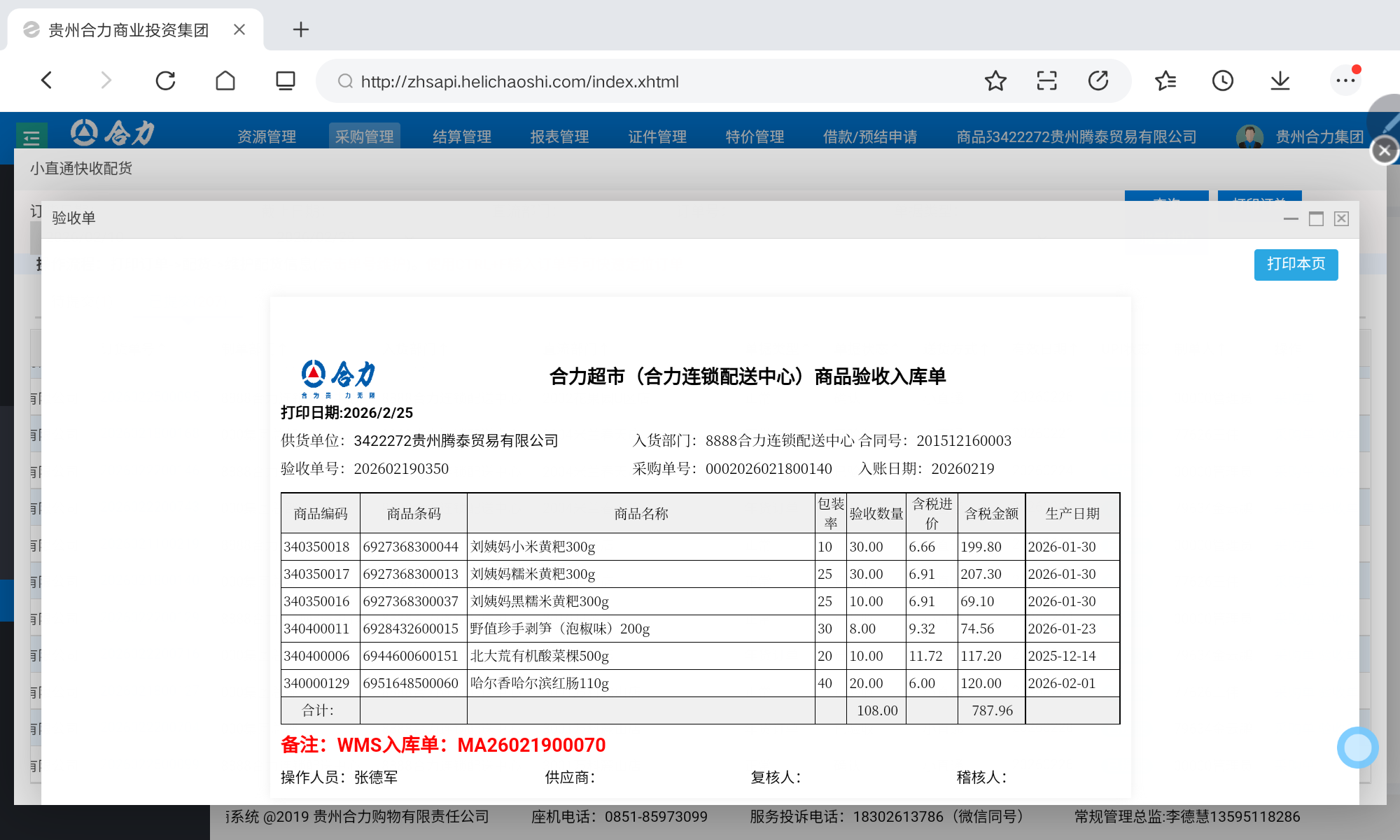Click the browser back arrow

tap(47, 80)
